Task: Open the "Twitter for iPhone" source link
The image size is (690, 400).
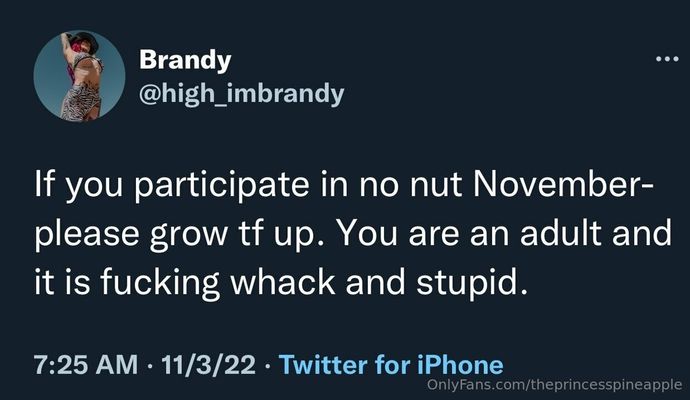Action: [x=390, y=364]
